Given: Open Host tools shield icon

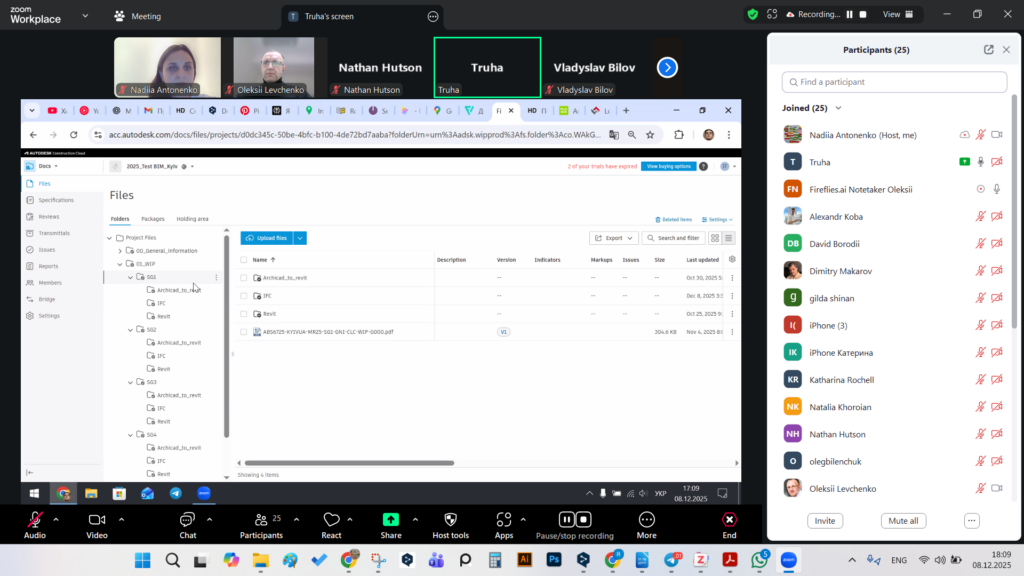Looking at the screenshot, I should 450,520.
